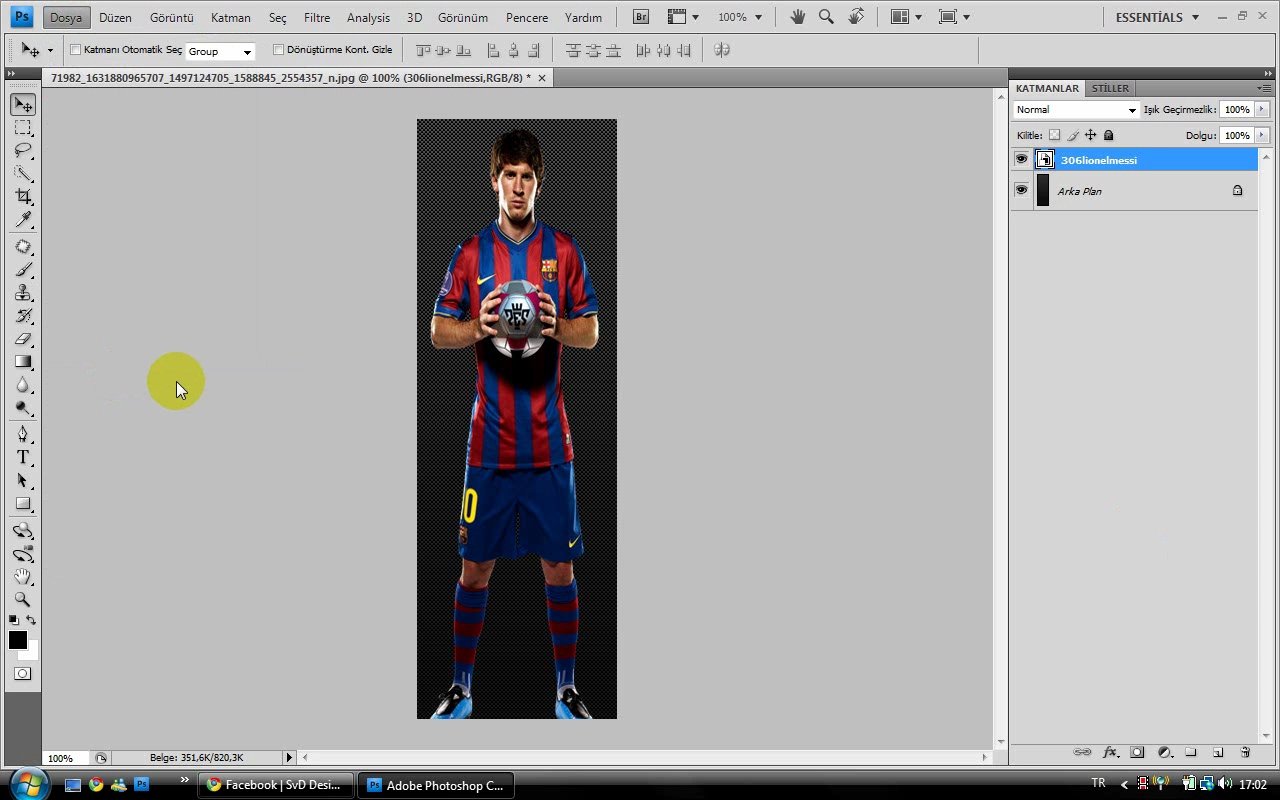1280x800 pixels.
Task: Enable Dönüştürme Kont. Gizle checkbox
Action: click(278, 50)
